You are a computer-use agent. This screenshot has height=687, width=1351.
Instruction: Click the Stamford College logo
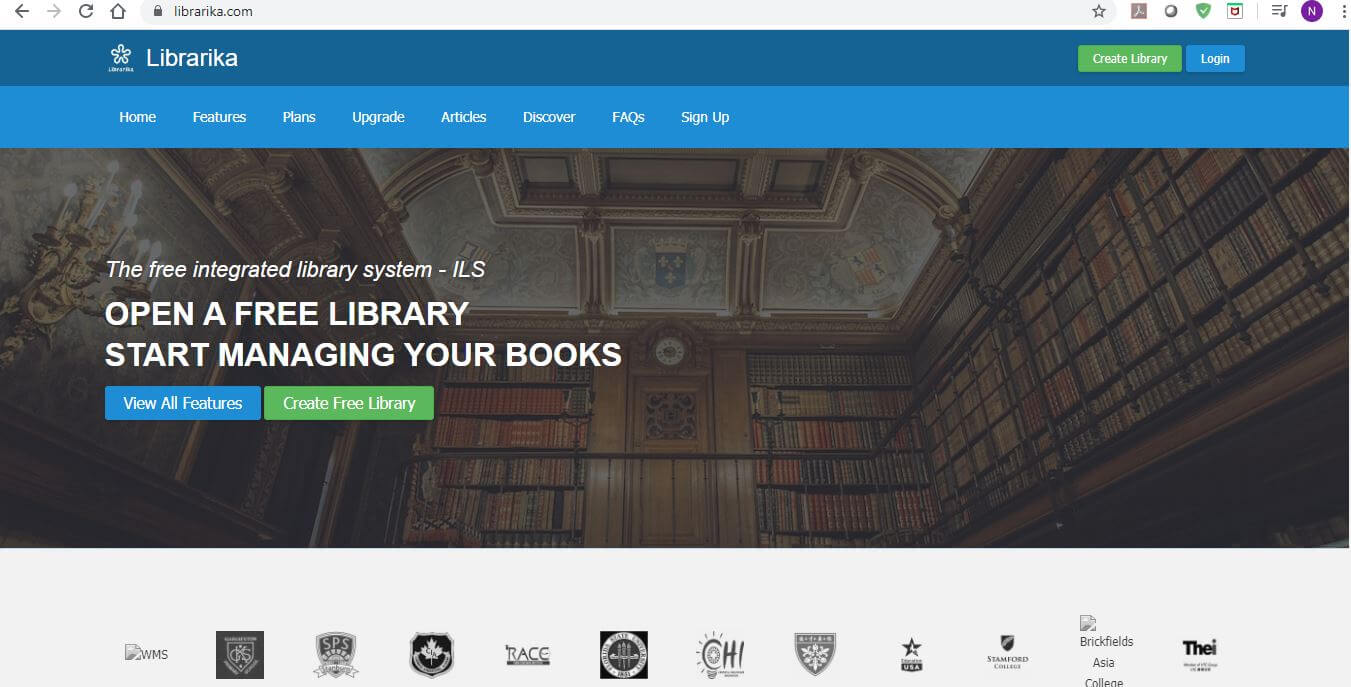tap(1007, 653)
